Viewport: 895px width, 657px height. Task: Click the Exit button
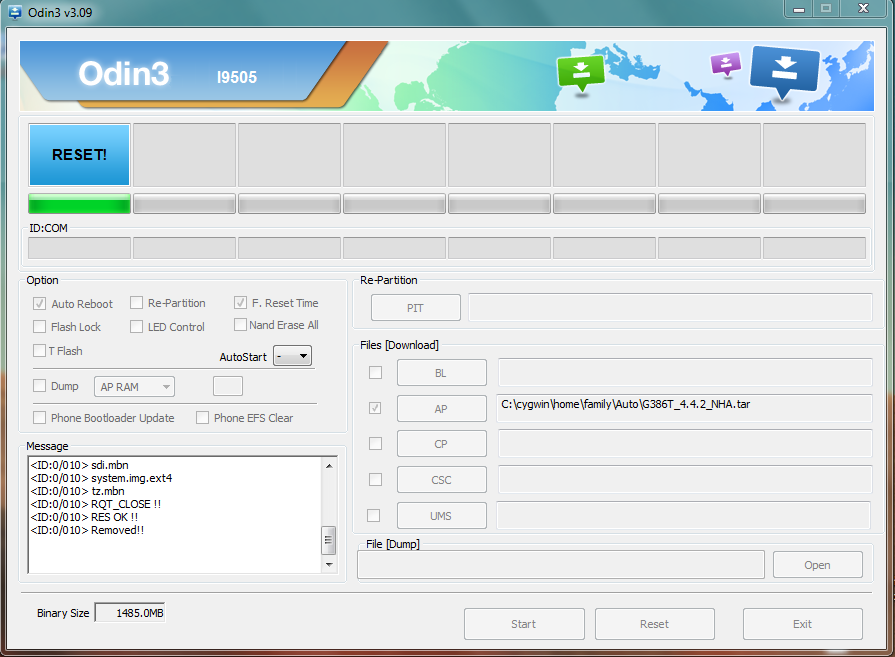coord(803,624)
